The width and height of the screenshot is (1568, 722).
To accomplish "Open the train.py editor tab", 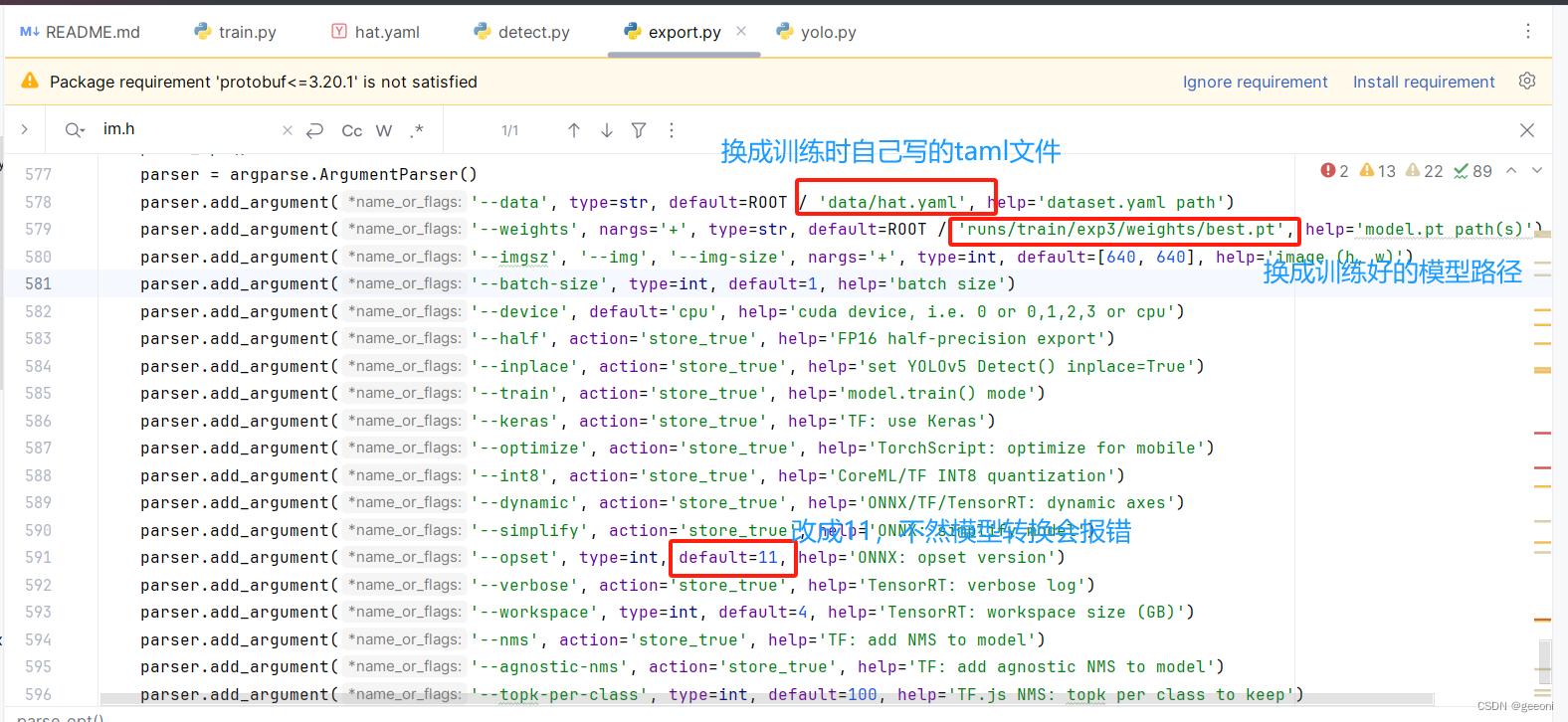I will (236, 32).
